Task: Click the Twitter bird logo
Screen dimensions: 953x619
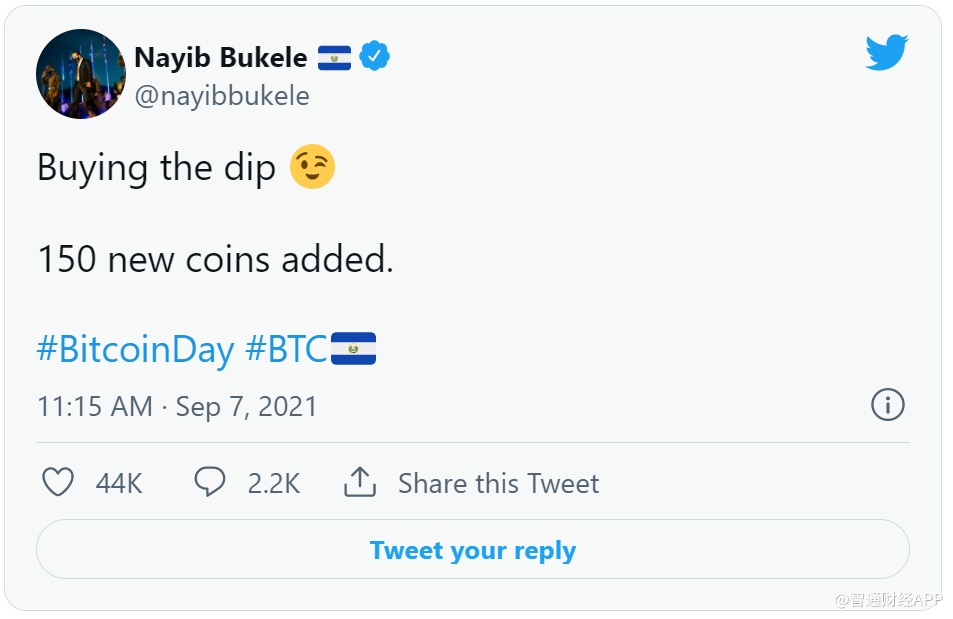Action: point(886,53)
